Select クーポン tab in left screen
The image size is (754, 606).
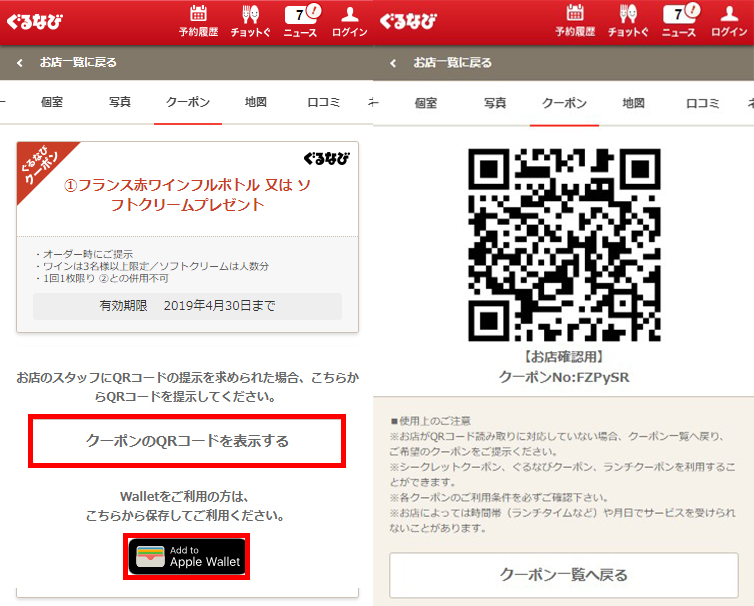coord(188,102)
